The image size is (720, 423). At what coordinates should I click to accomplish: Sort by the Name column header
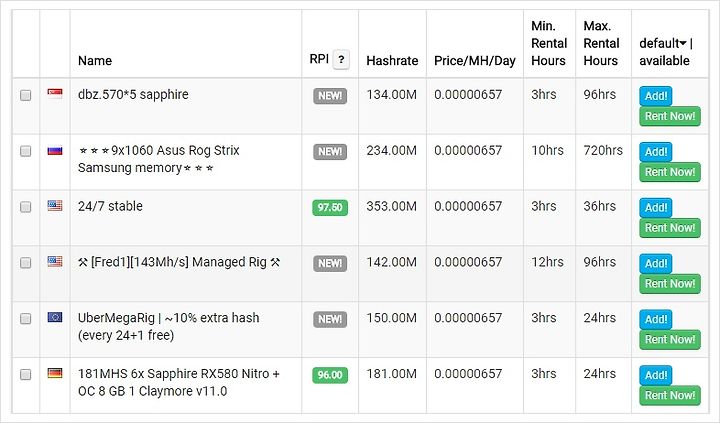(95, 61)
